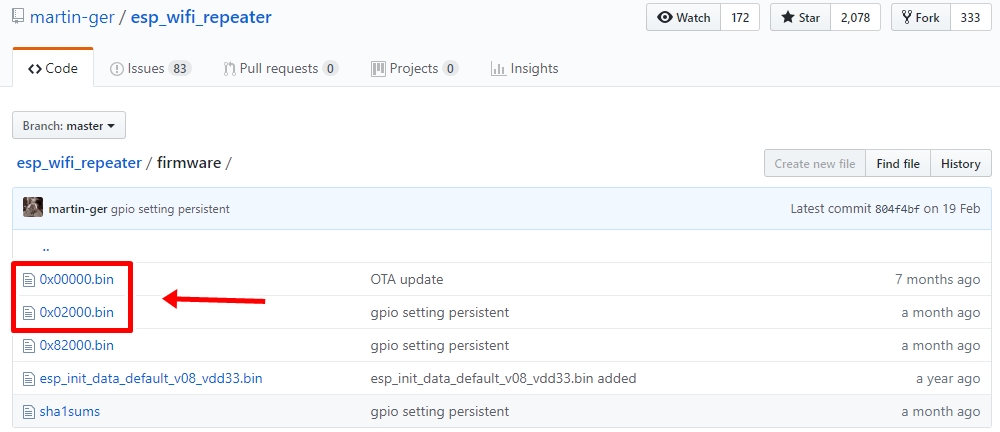Click file icon beside esp_init_data_default_v08_vdd33.bin
Viewport: 1000px width, 432px height.
coord(28,379)
